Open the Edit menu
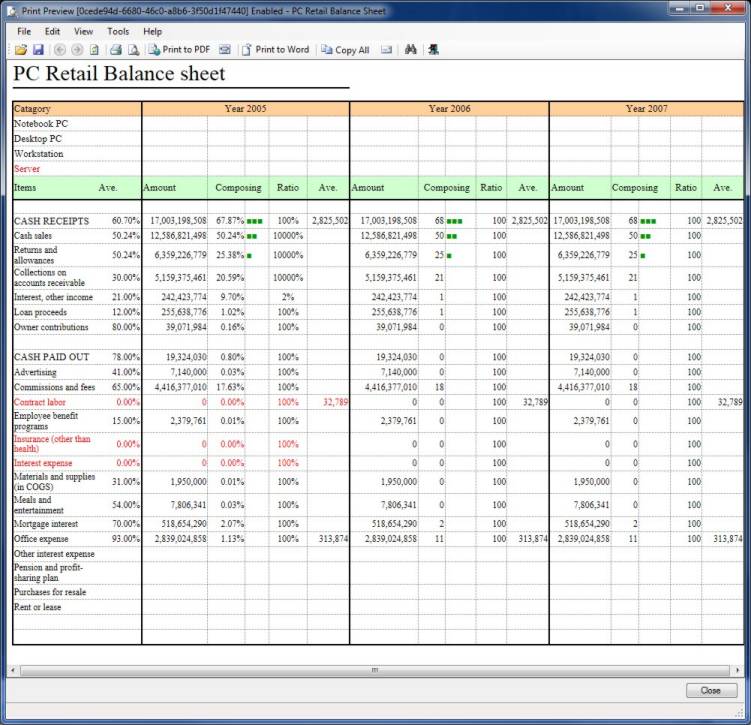 tap(52, 31)
